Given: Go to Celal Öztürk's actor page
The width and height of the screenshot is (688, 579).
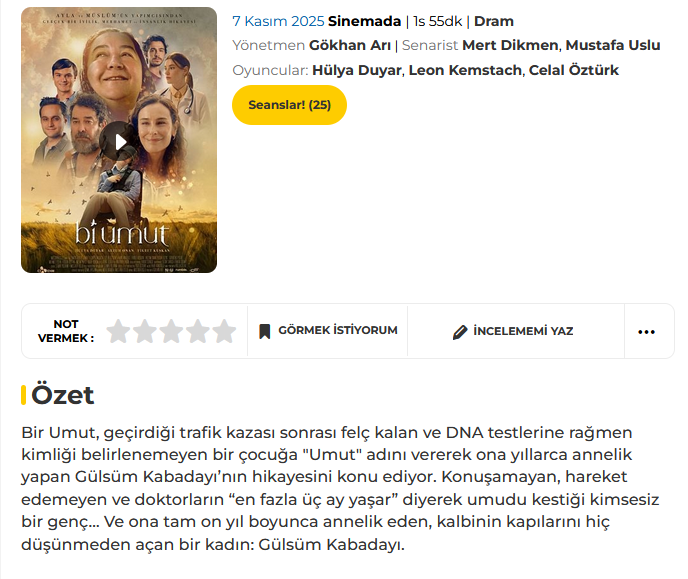Looking at the screenshot, I should [x=575, y=70].
